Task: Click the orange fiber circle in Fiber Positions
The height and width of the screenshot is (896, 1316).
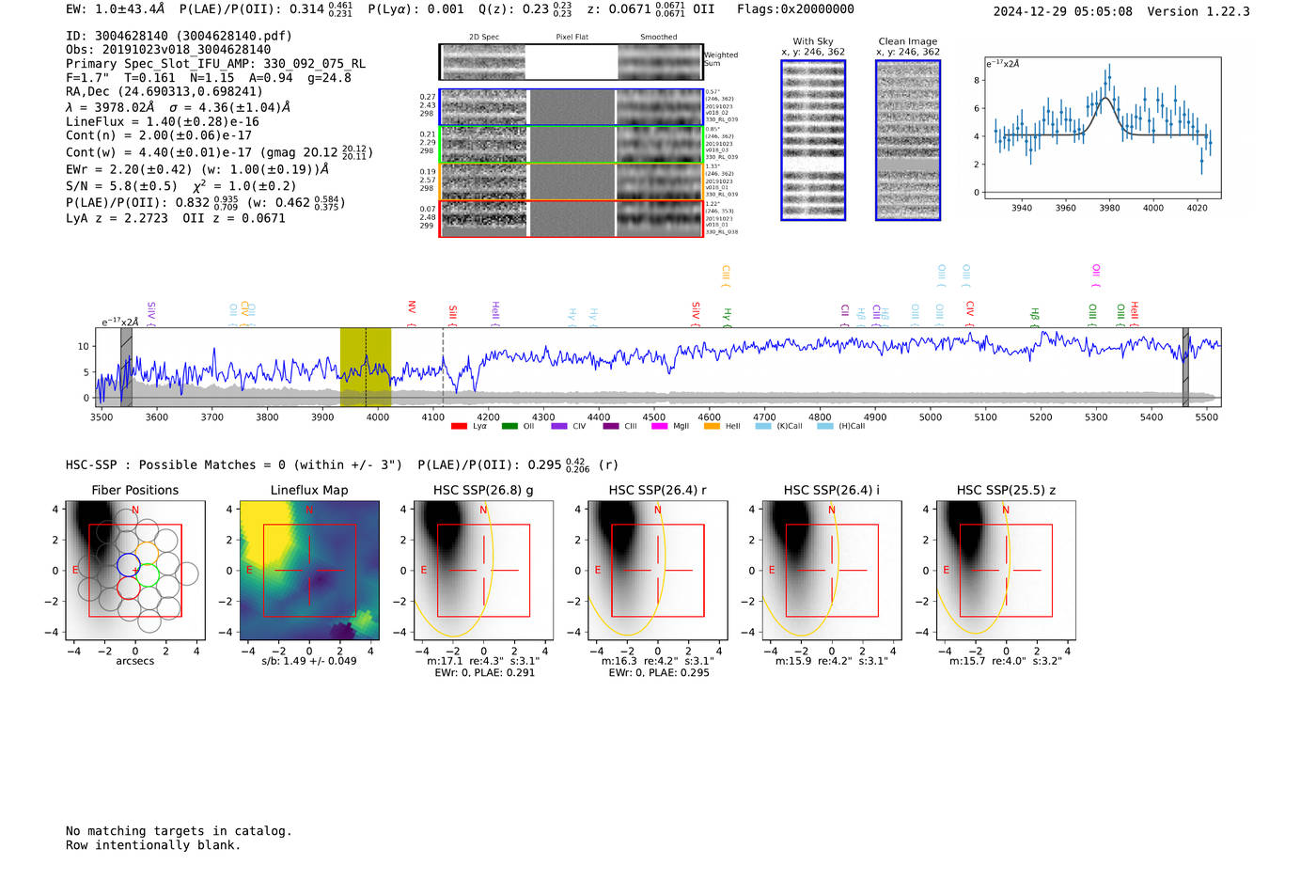Action: click(148, 553)
